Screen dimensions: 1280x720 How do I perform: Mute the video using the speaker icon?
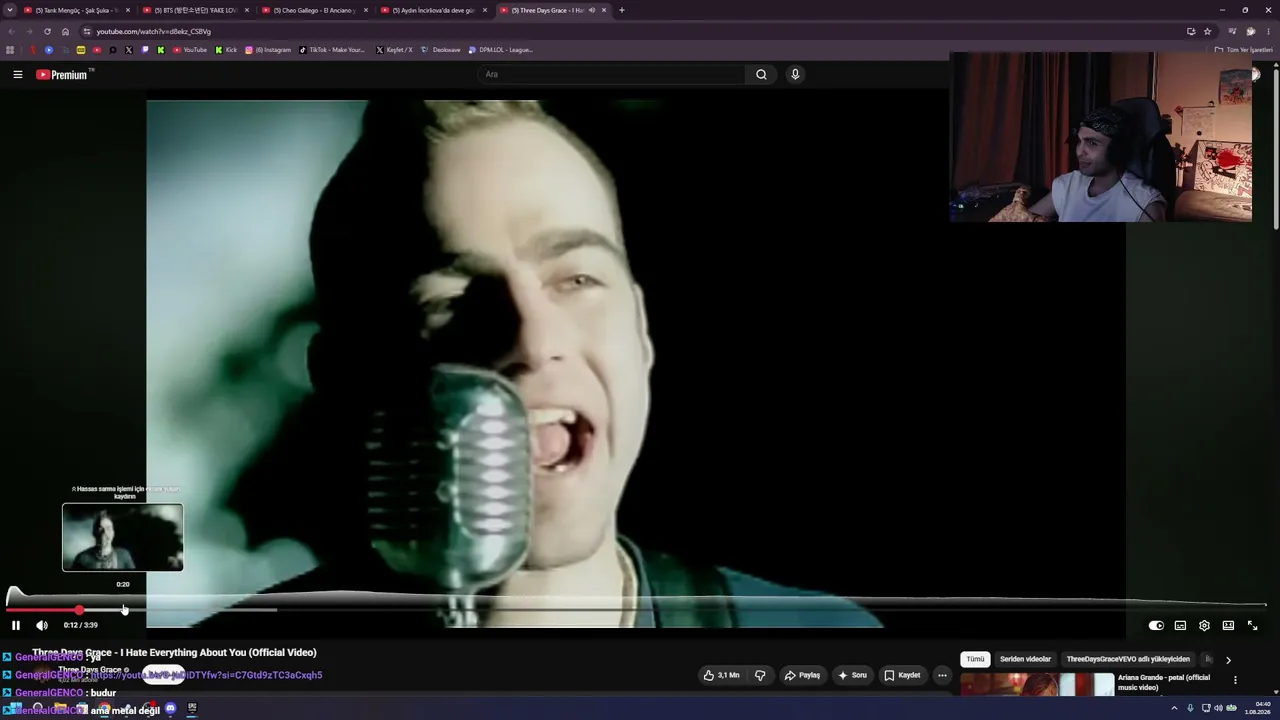coord(42,625)
